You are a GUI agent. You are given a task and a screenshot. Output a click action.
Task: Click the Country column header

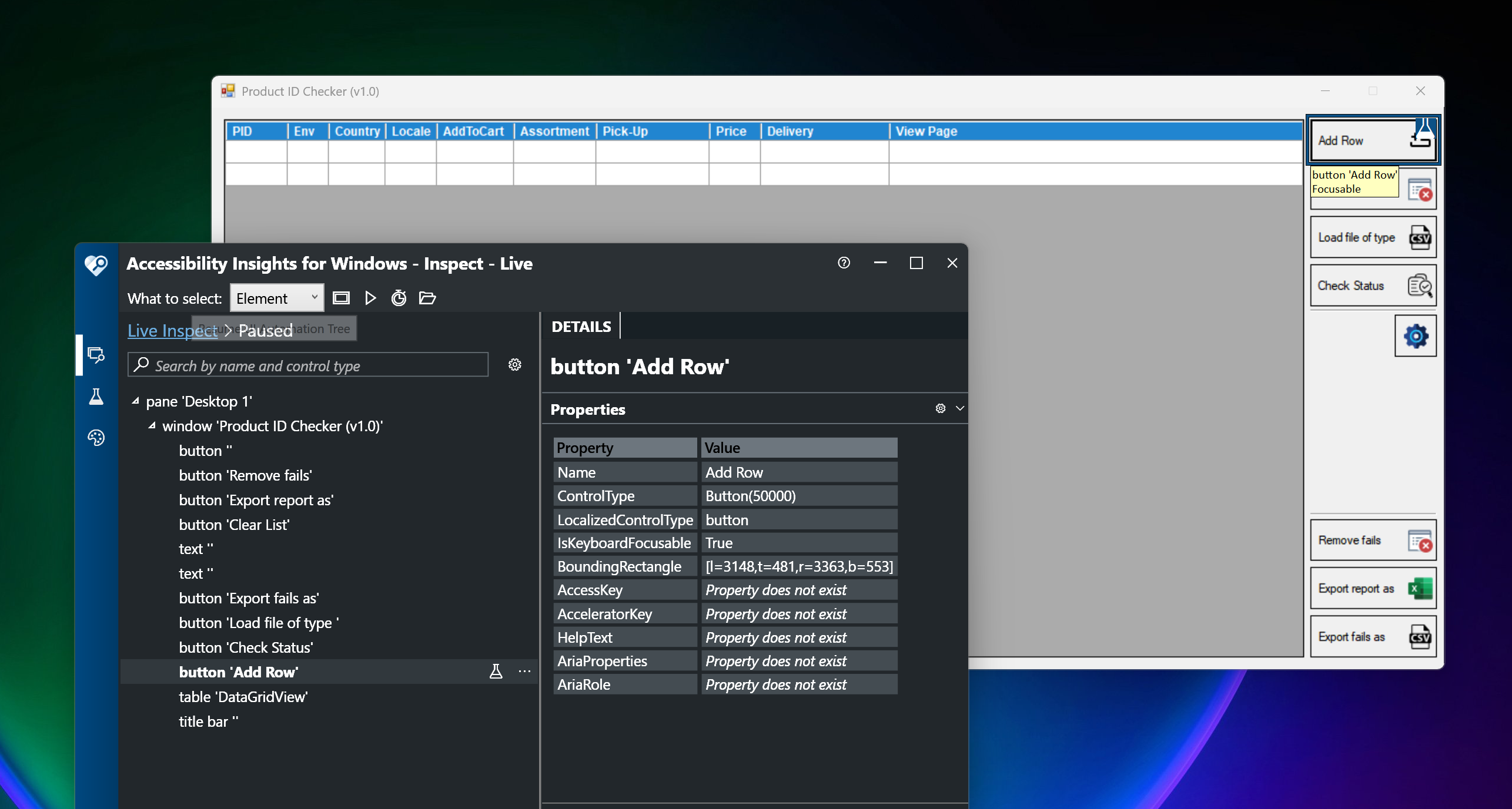point(357,131)
